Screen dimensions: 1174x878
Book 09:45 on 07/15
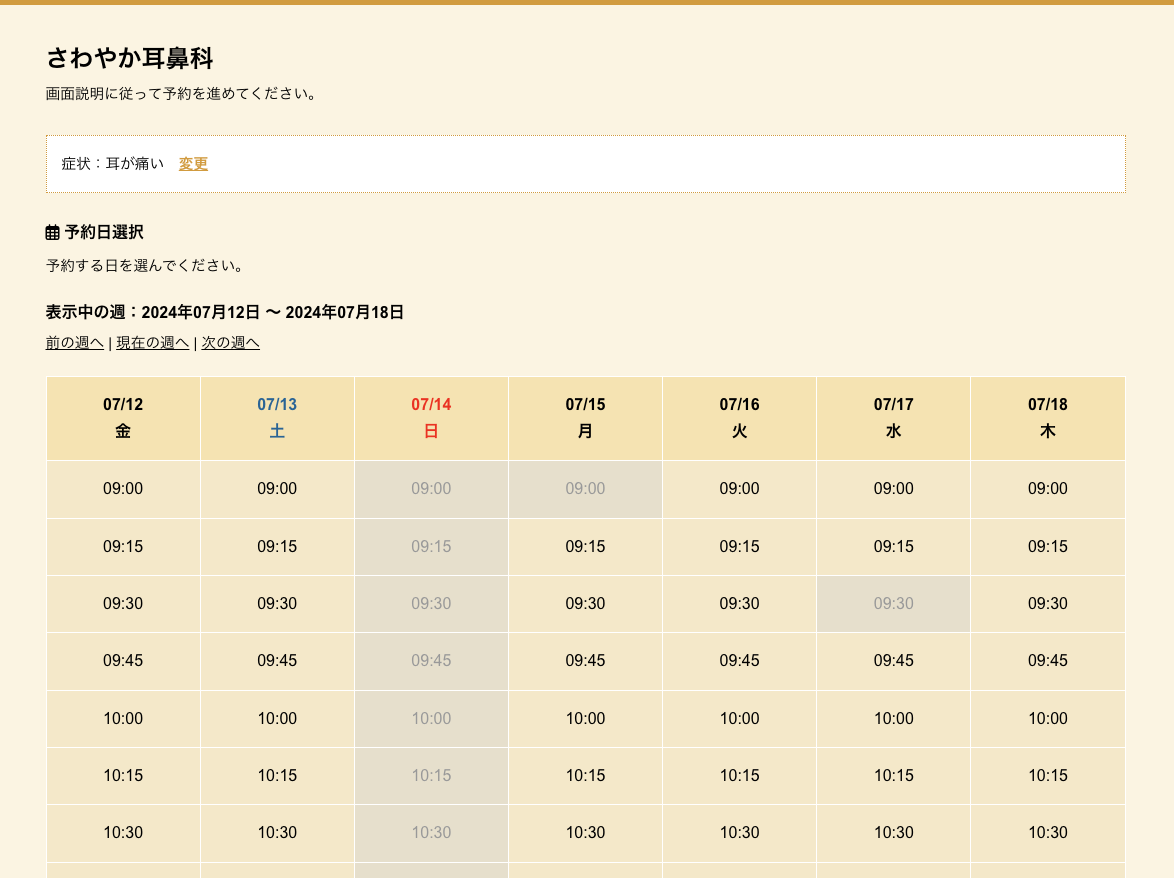click(586, 661)
